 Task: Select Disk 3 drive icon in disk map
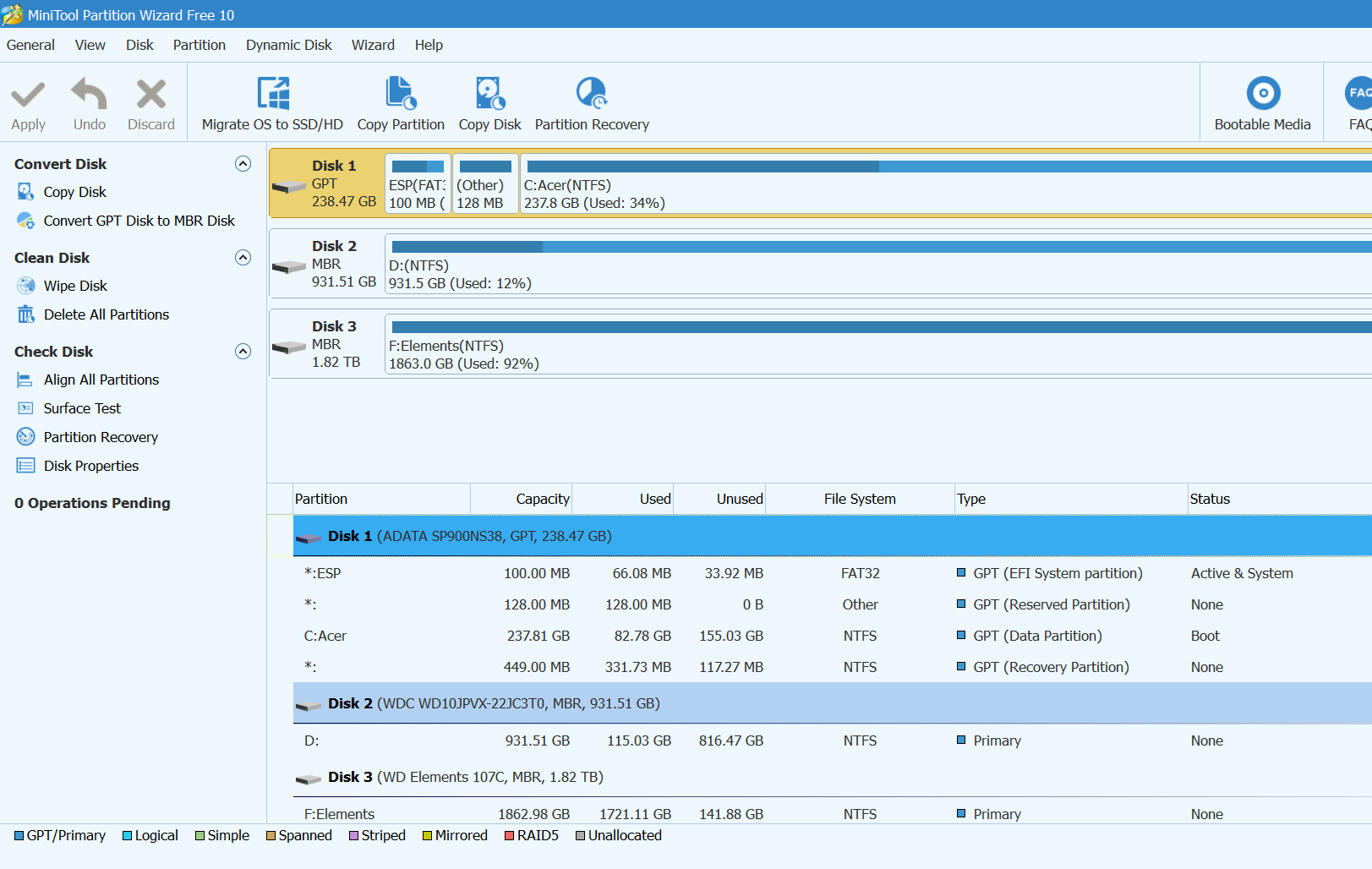coord(289,347)
